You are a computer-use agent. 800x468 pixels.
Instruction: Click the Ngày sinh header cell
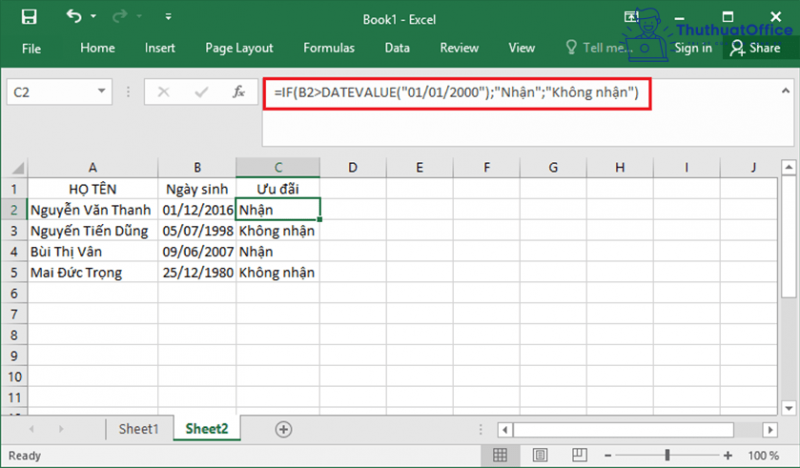click(x=197, y=189)
